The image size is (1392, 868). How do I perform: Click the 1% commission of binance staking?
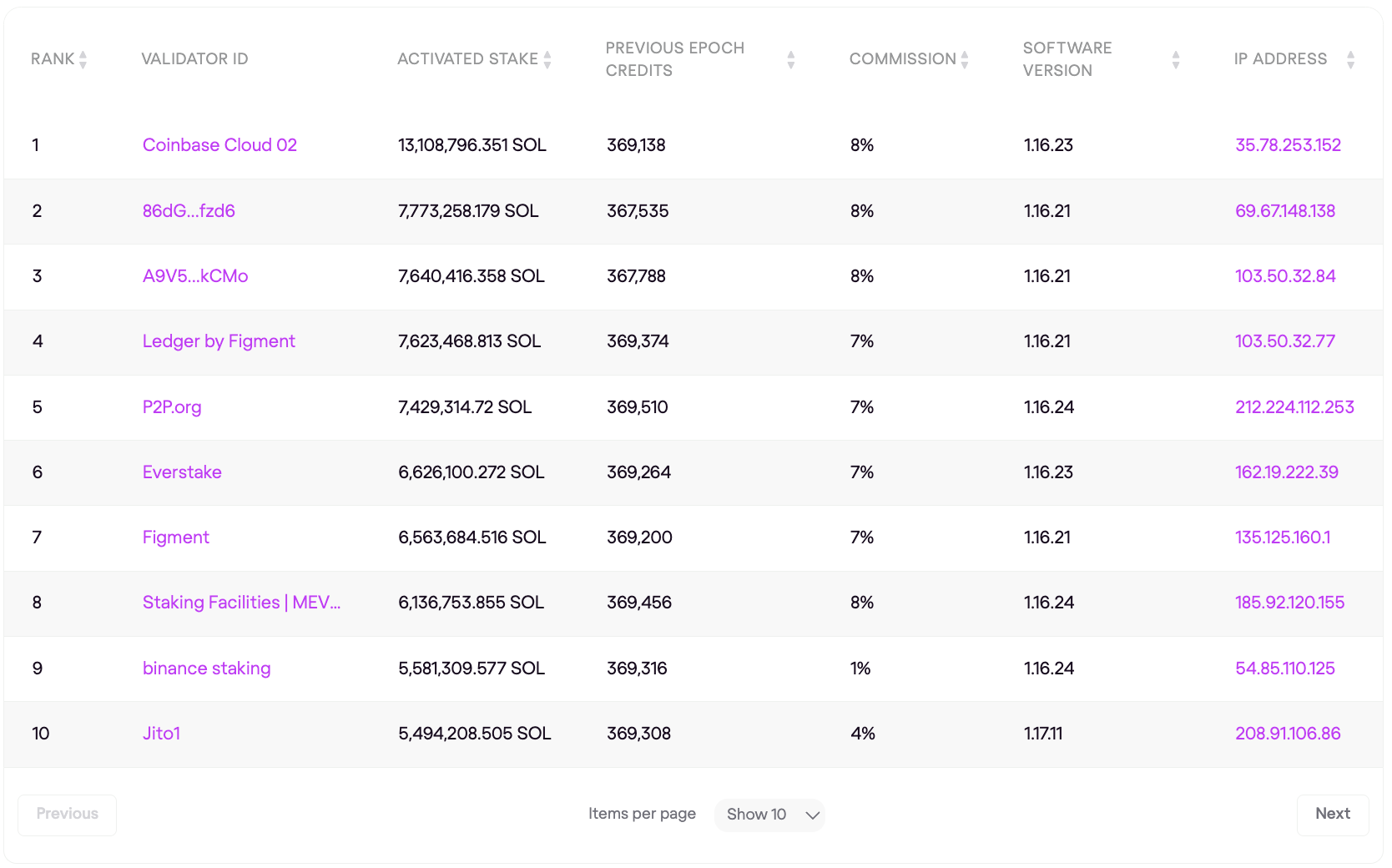click(860, 669)
